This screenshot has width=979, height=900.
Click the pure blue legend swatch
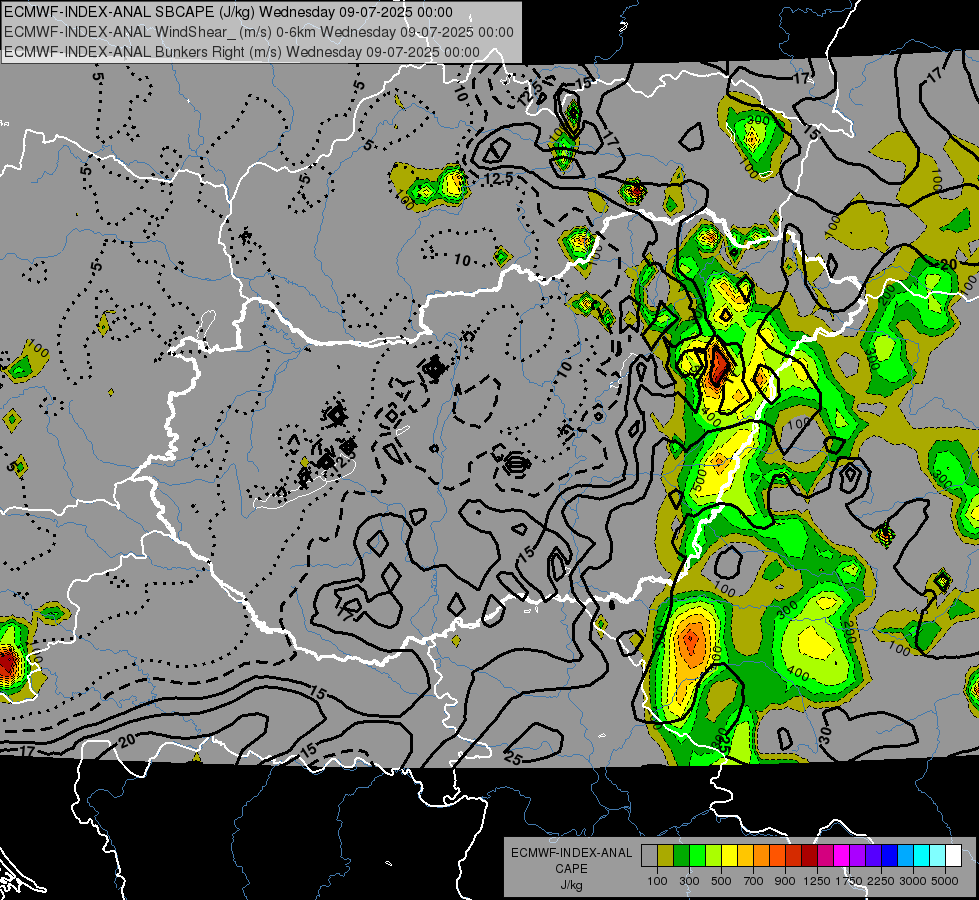point(890,856)
